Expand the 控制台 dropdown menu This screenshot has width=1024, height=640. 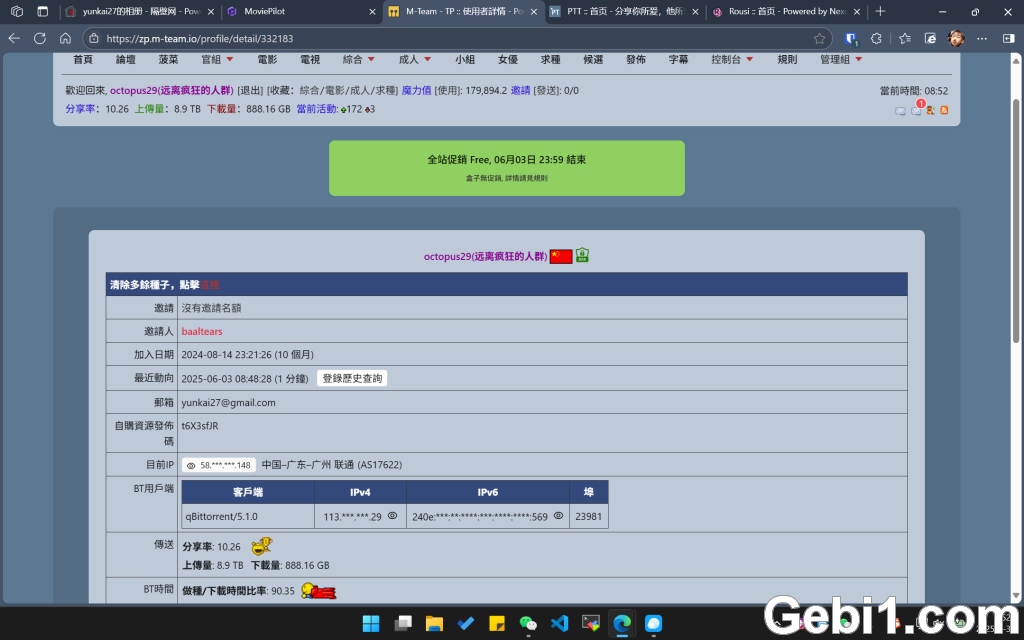[x=732, y=59]
